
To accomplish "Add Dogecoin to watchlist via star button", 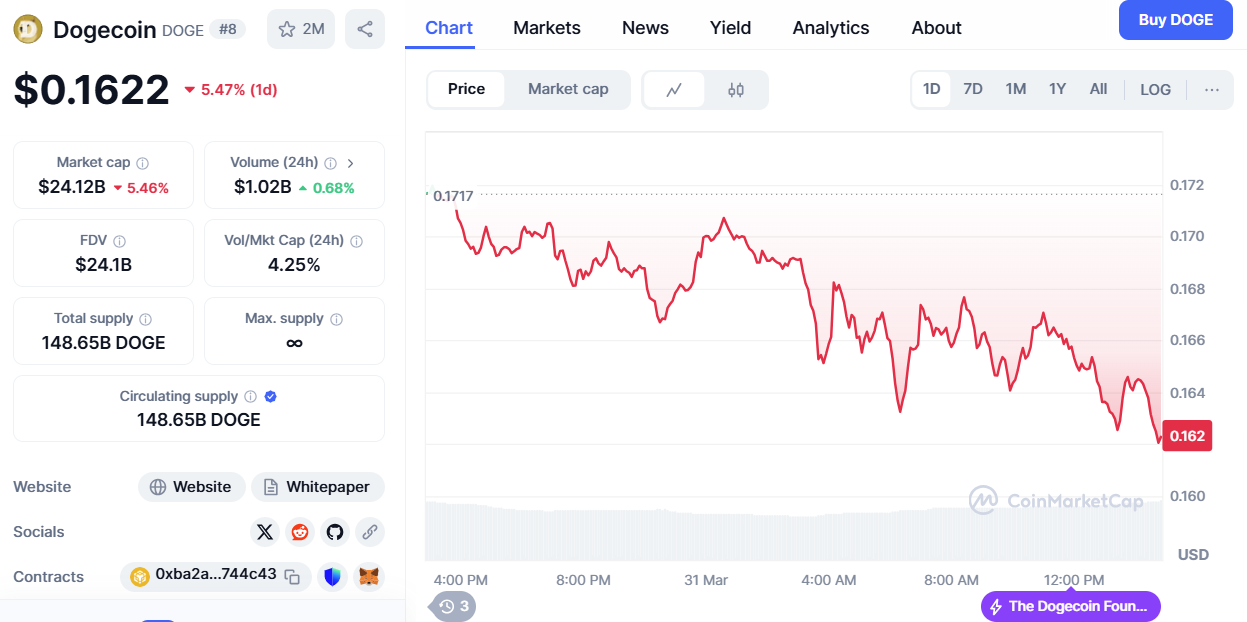I will point(301,29).
